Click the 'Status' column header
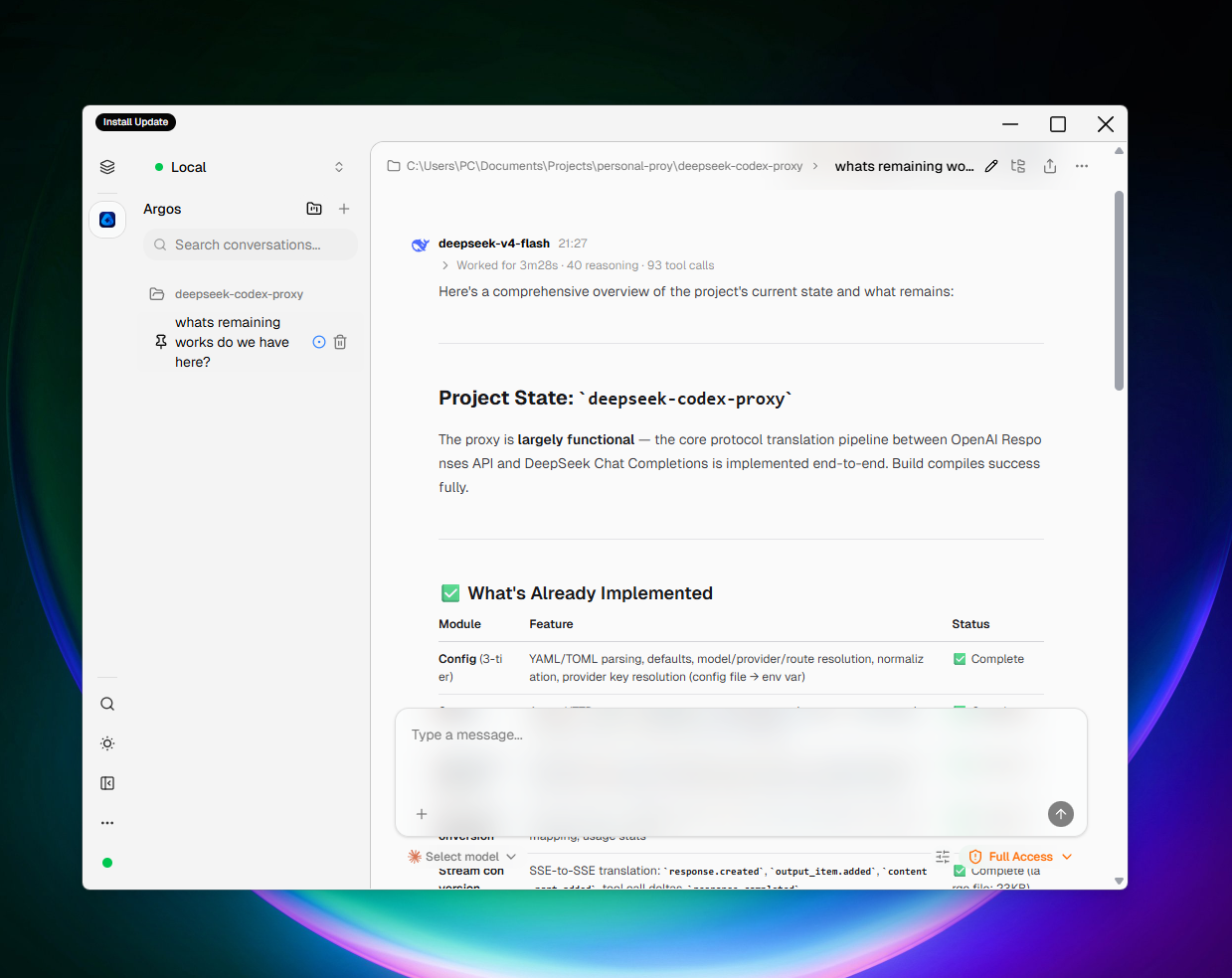This screenshot has height=978, width=1232. pyautogui.click(x=970, y=624)
